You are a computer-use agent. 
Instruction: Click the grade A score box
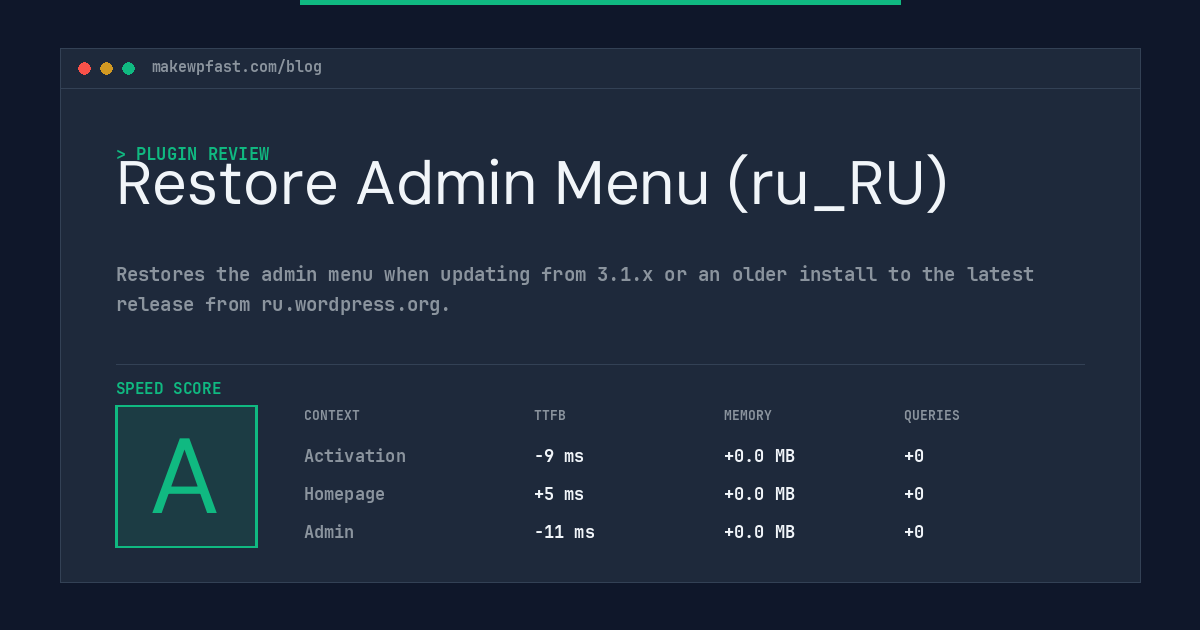click(x=186, y=476)
